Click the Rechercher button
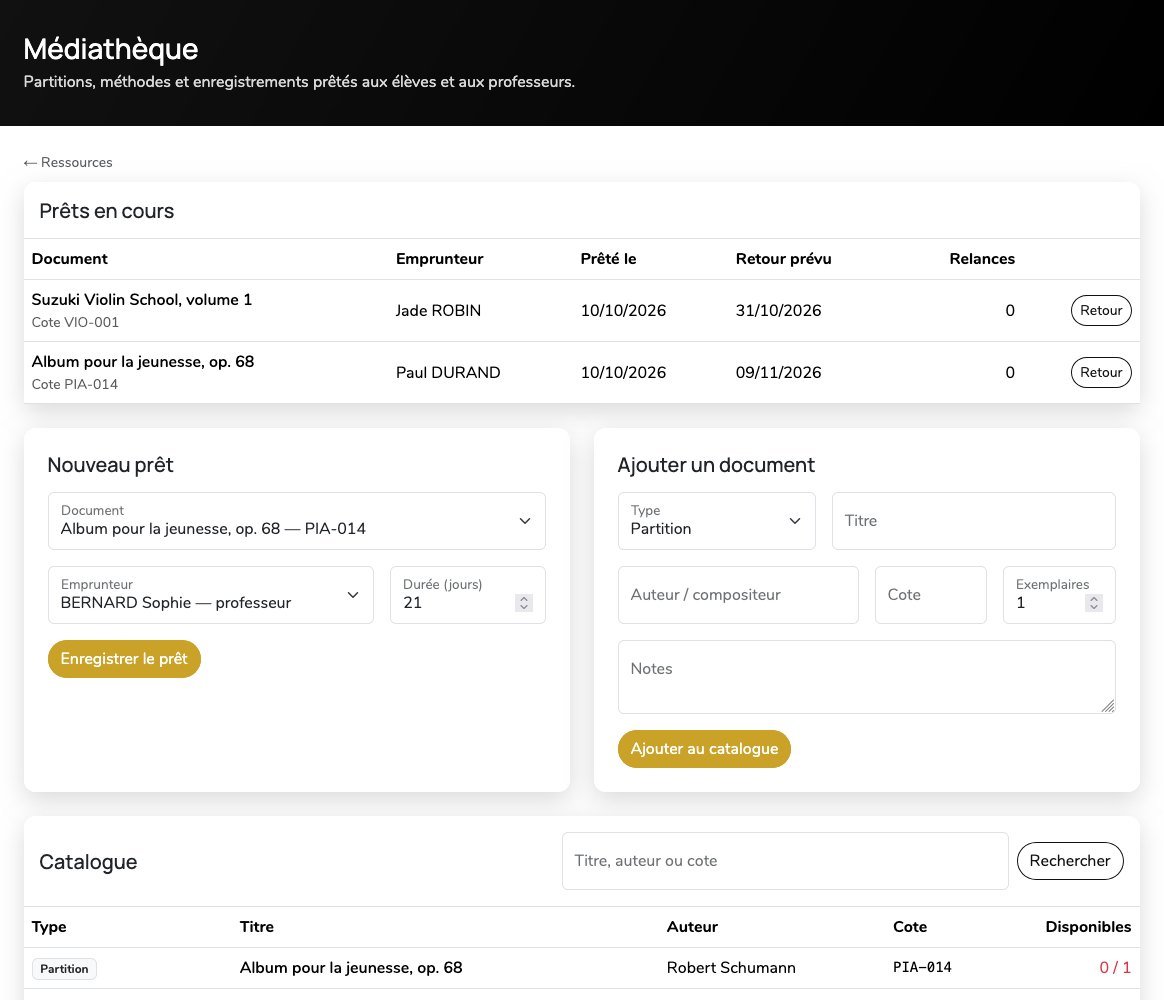 [x=1070, y=861]
